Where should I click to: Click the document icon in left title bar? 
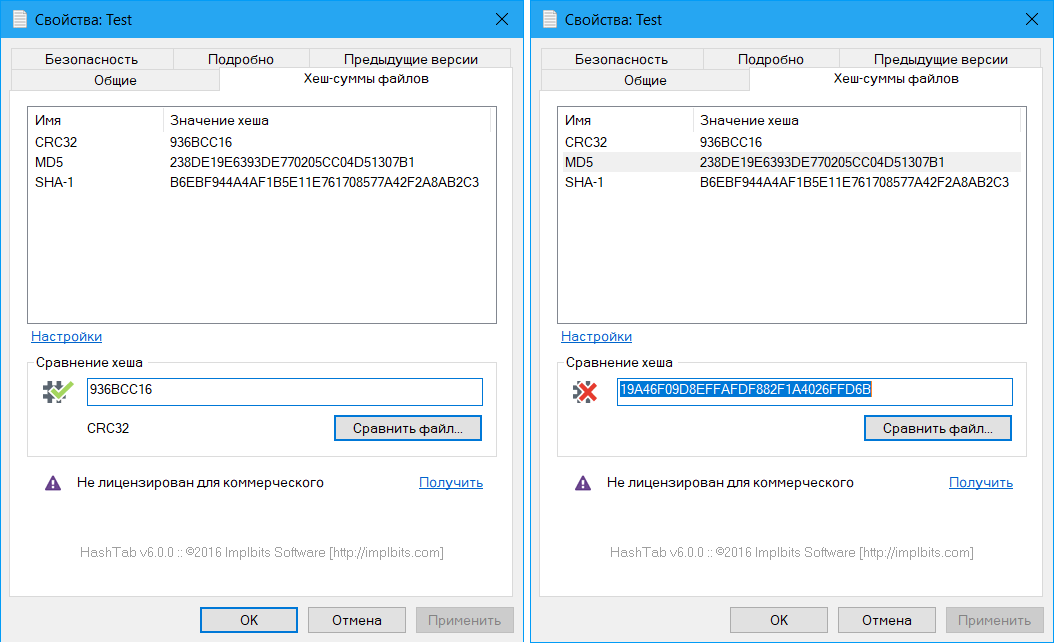20,19
